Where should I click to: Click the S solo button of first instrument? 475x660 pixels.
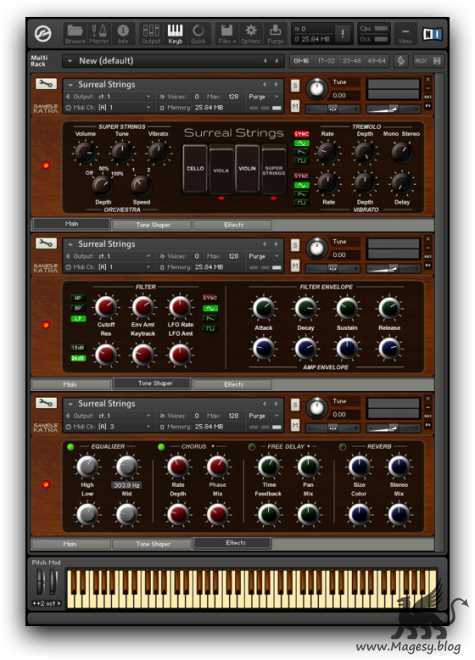click(x=295, y=85)
